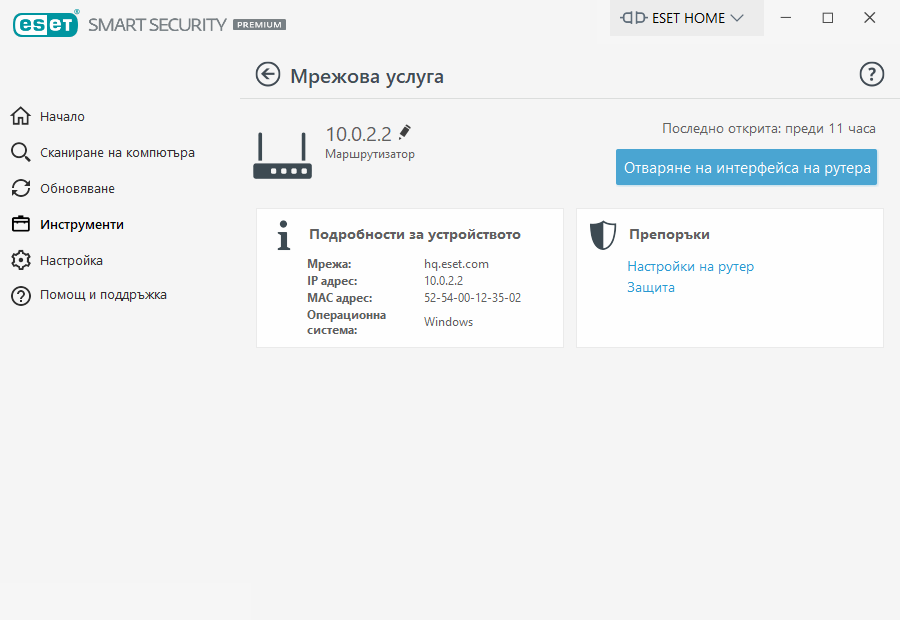Open Защита recommendation link

[651, 288]
